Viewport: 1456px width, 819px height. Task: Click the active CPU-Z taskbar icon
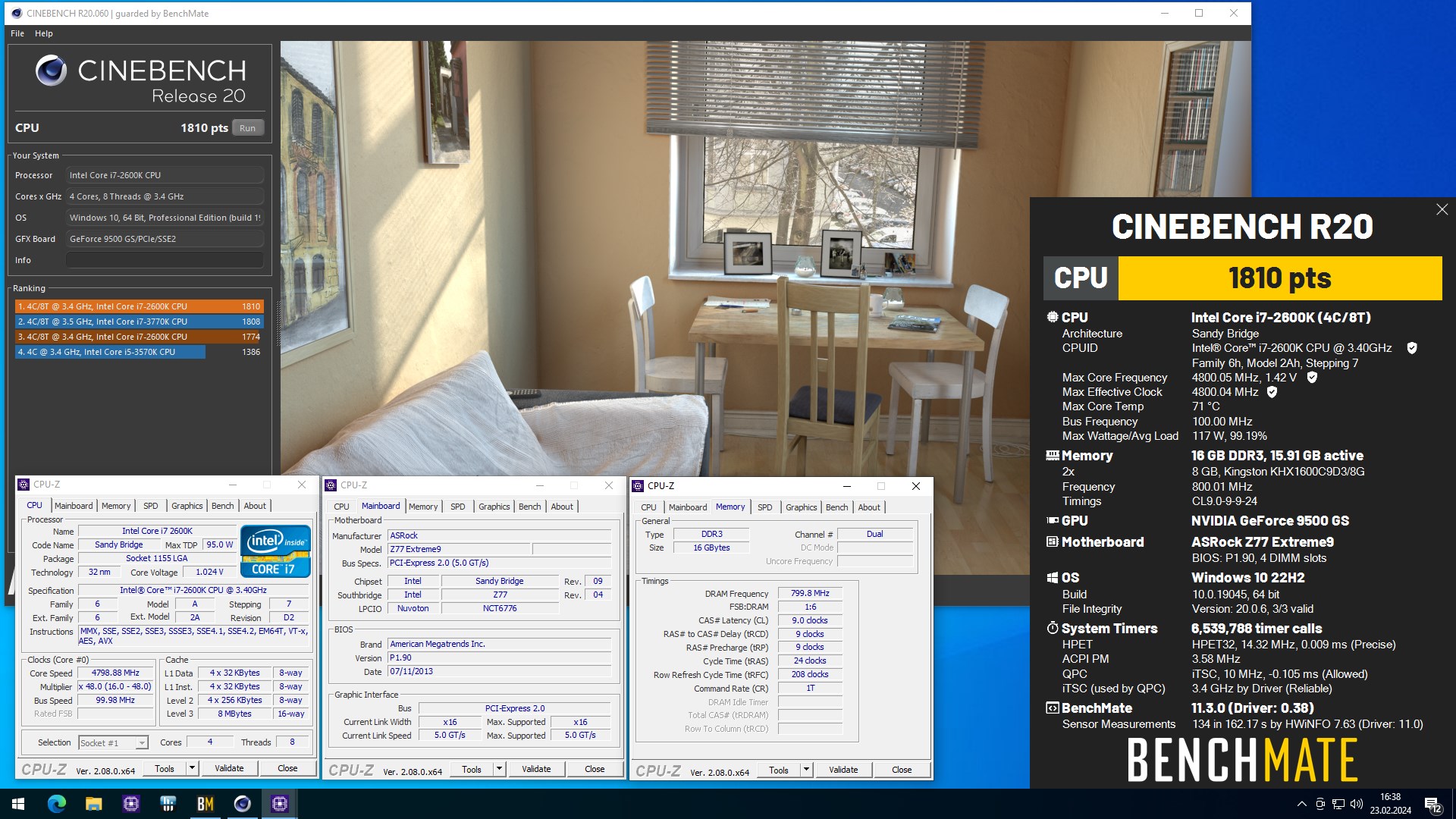point(280,804)
